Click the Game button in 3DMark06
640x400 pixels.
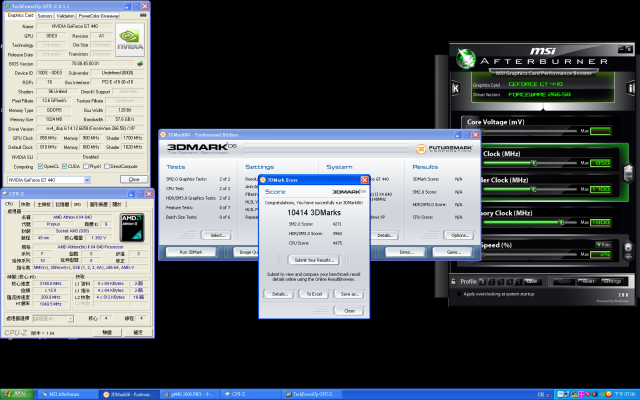point(452,252)
